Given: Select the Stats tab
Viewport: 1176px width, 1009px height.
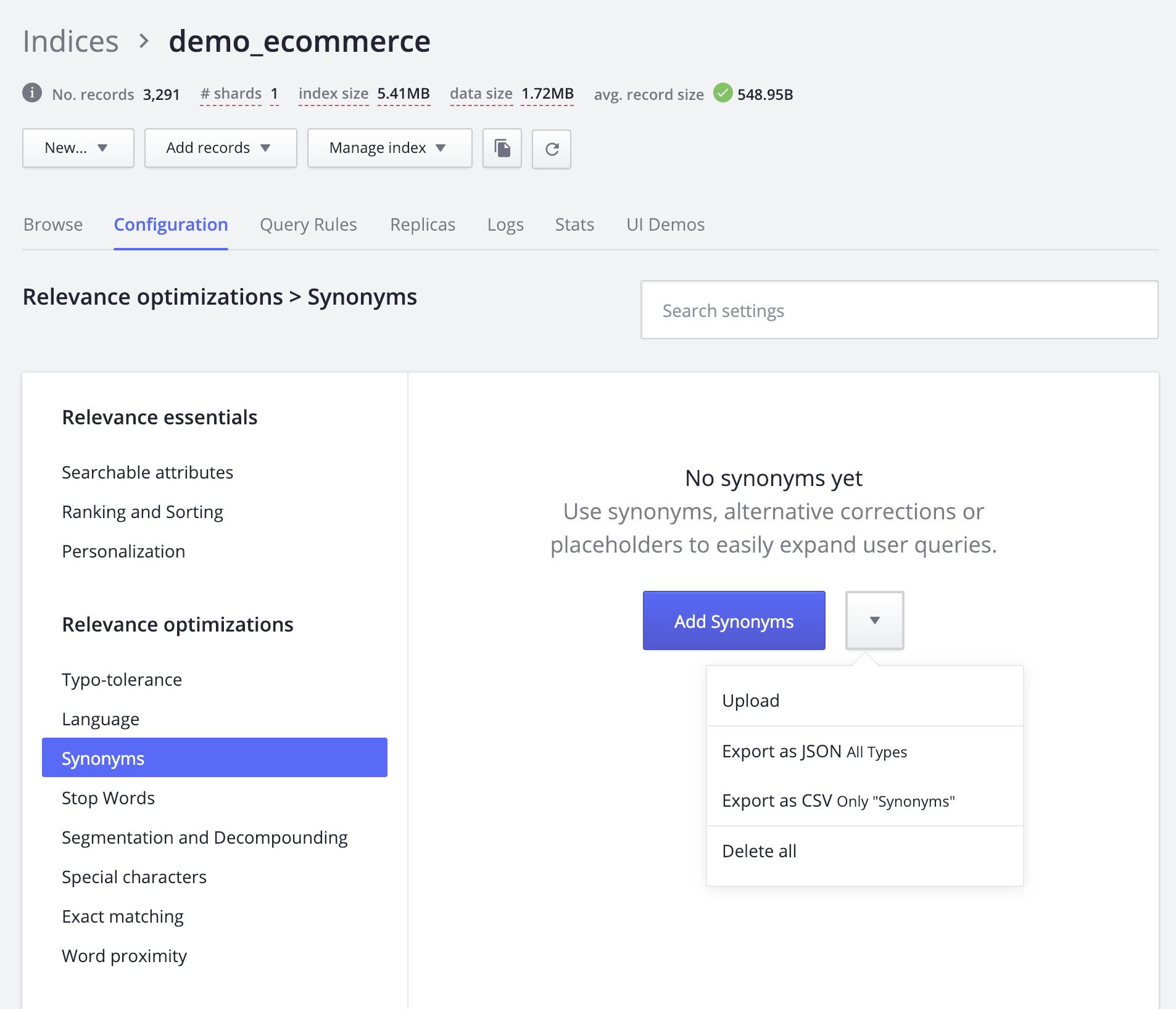Looking at the screenshot, I should coord(574,224).
